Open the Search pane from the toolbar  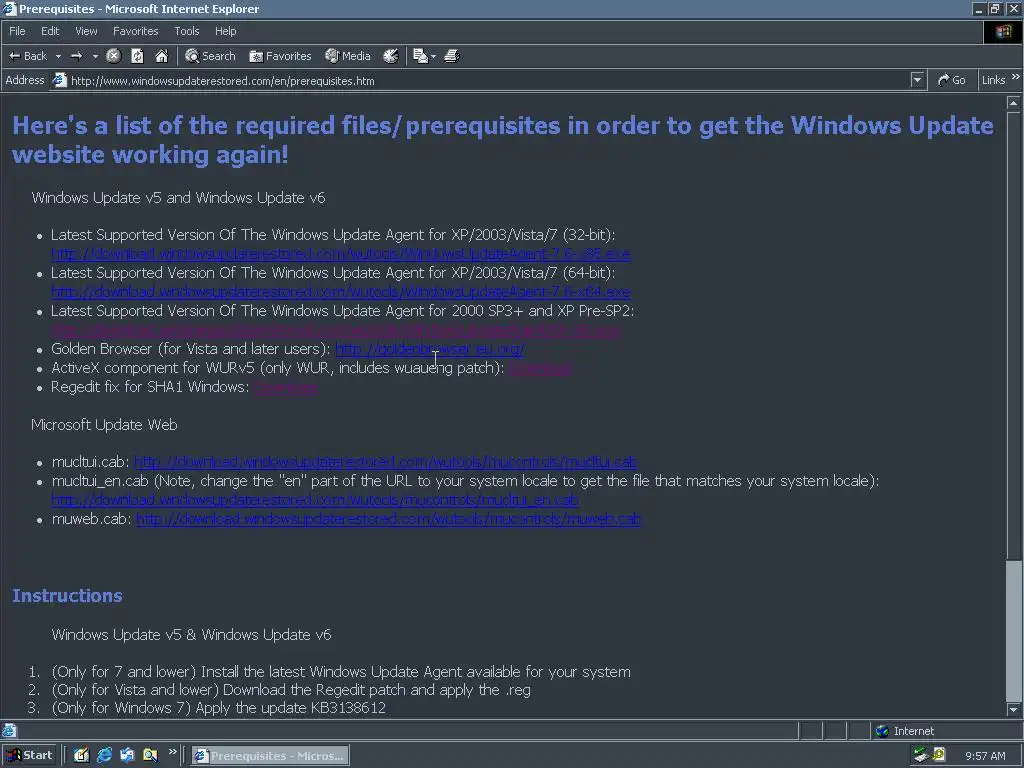[x=210, y=56]
